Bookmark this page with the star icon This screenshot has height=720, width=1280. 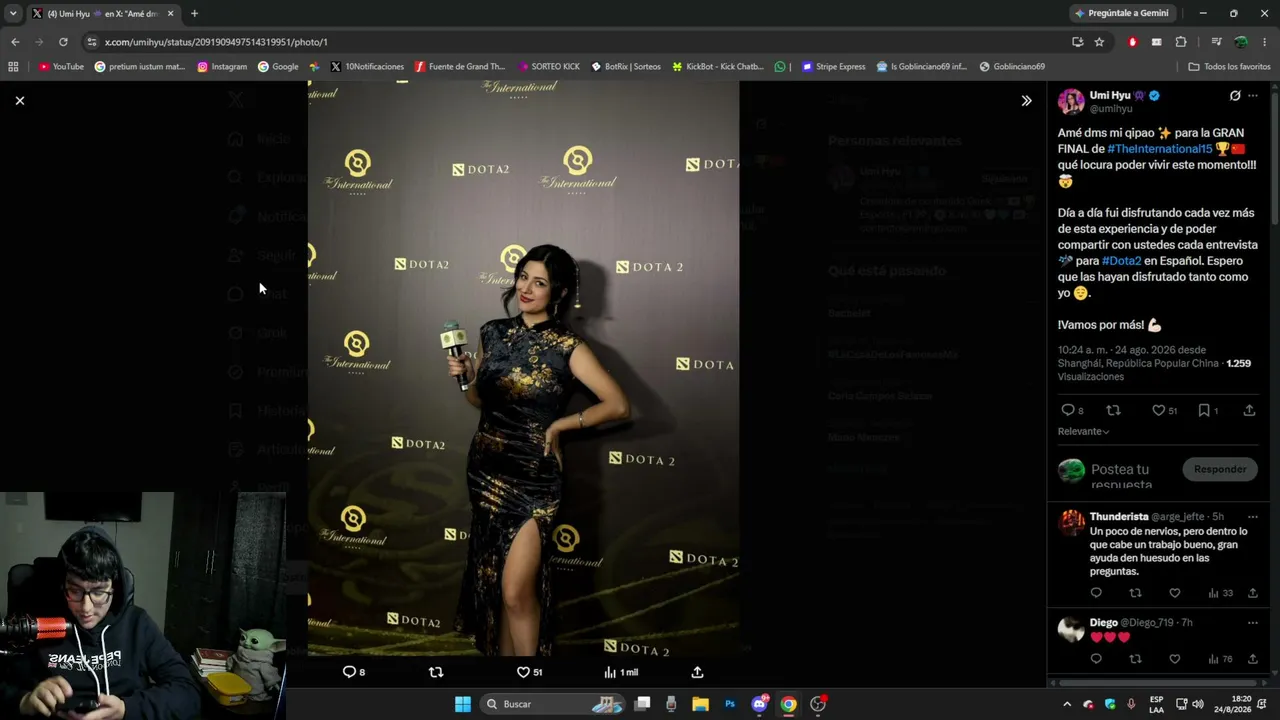(x=1099, y=42)
